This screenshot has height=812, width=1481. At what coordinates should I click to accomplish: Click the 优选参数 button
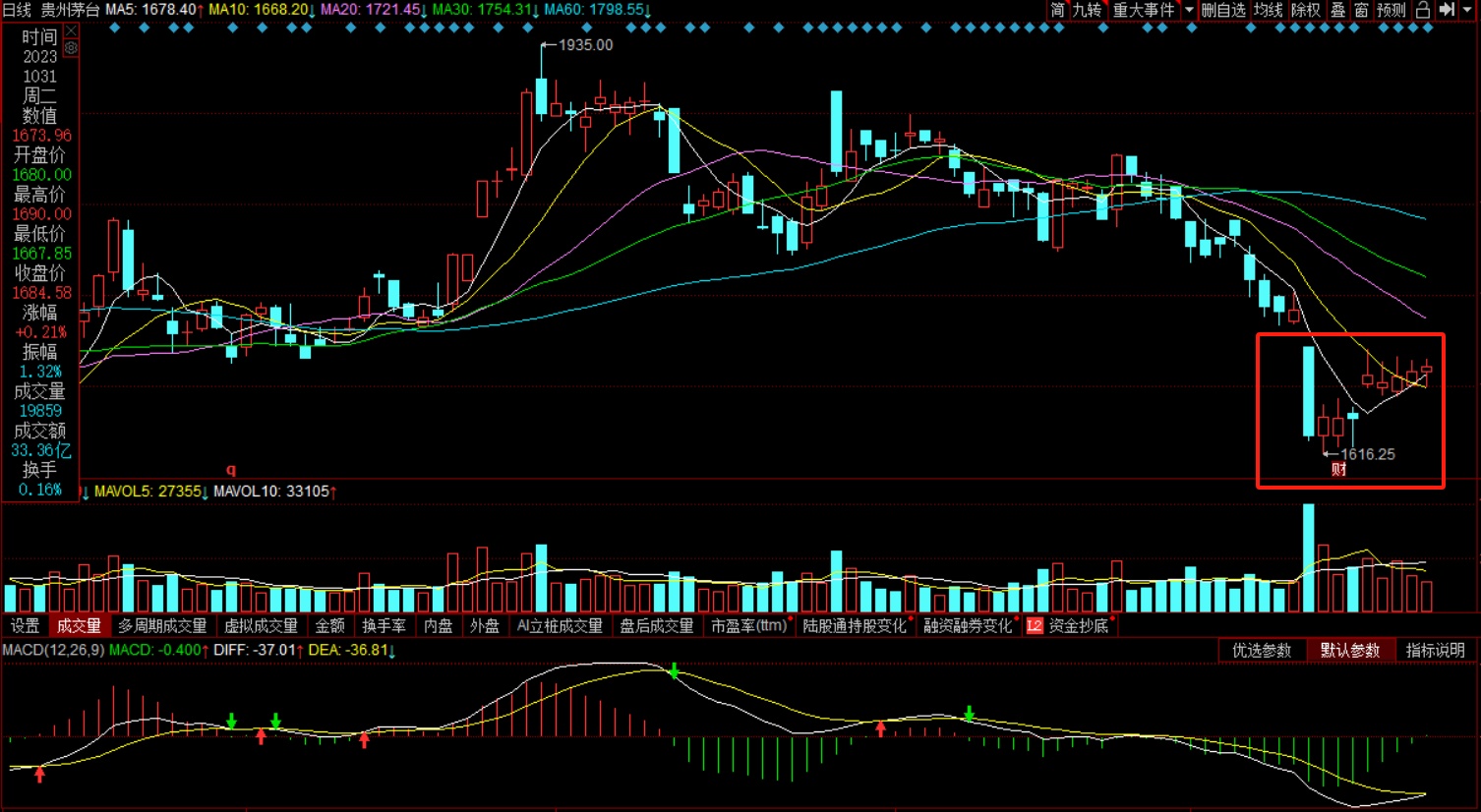pyautogui.click(x=1262, y=651)
